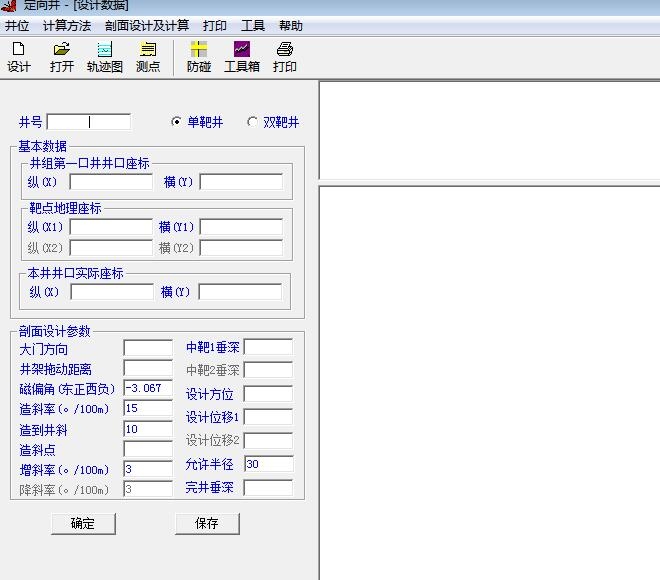The width and height of the screenshot is (660, 580).
Task: Open the 帮助 menu
Action: tap(291, 26)
